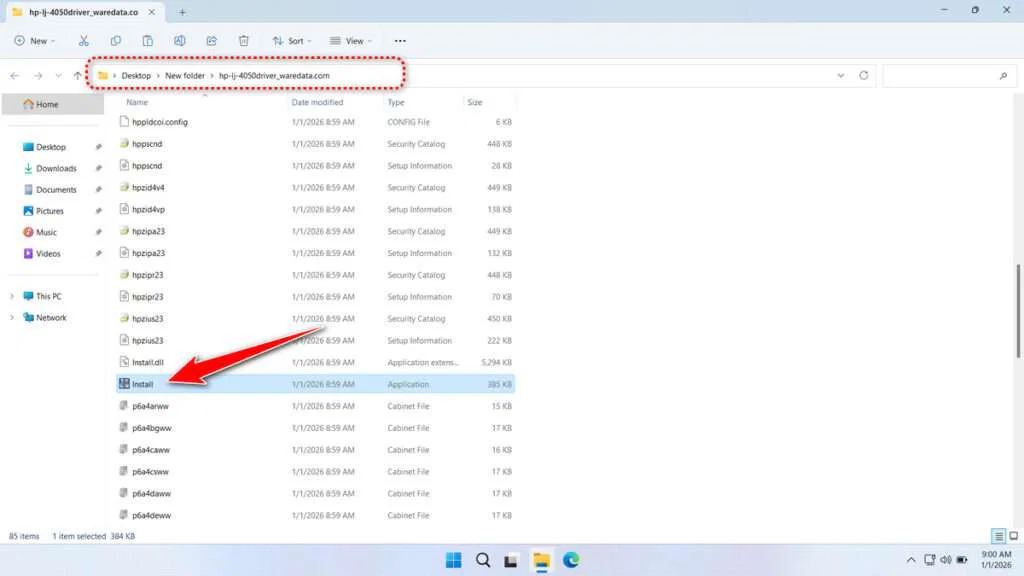The height and width of the screenshot is (576, 1024).
Task: Click the Cut scissors icon in the toolbar
Action: tap(84, 41)
